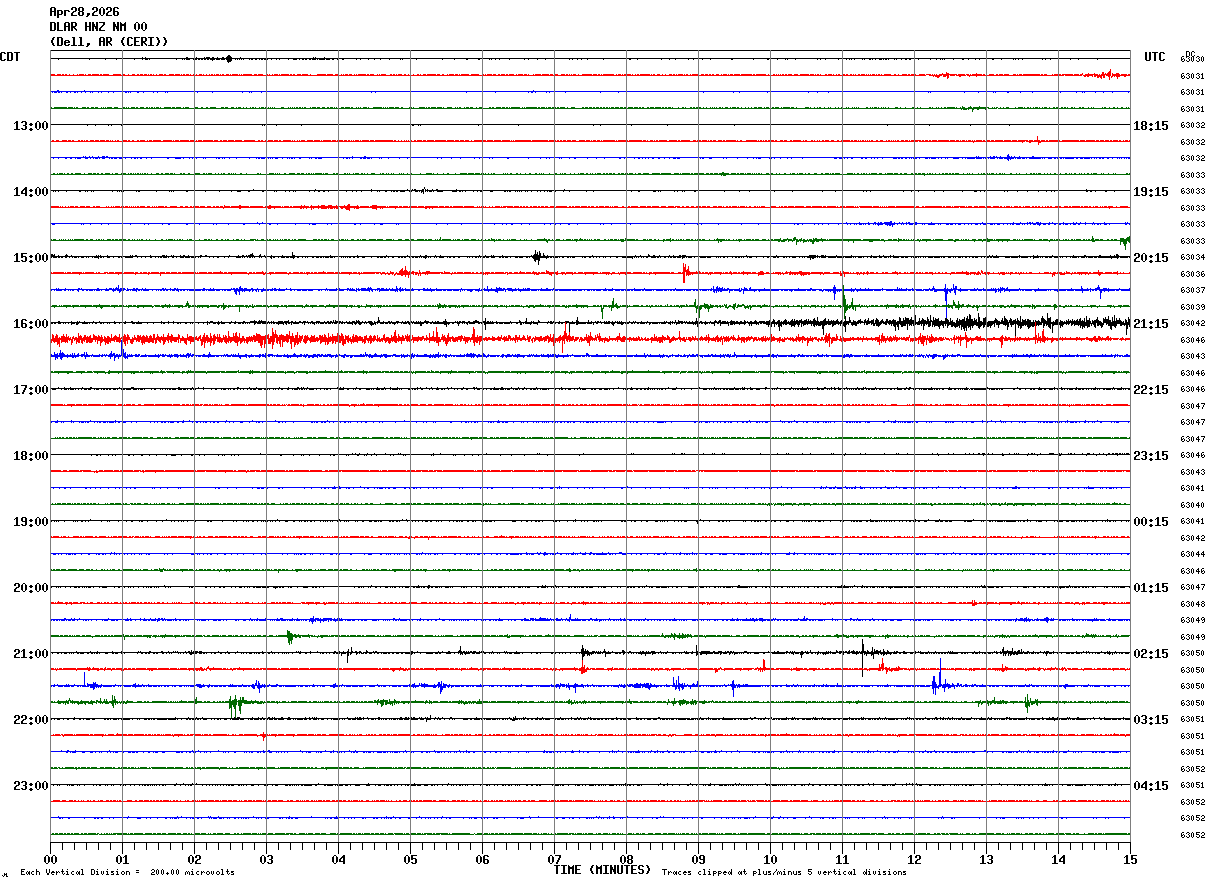The image size is (1210, 886).
Task: Click the date text "Apr28,2026"
Action: (84, 12)
